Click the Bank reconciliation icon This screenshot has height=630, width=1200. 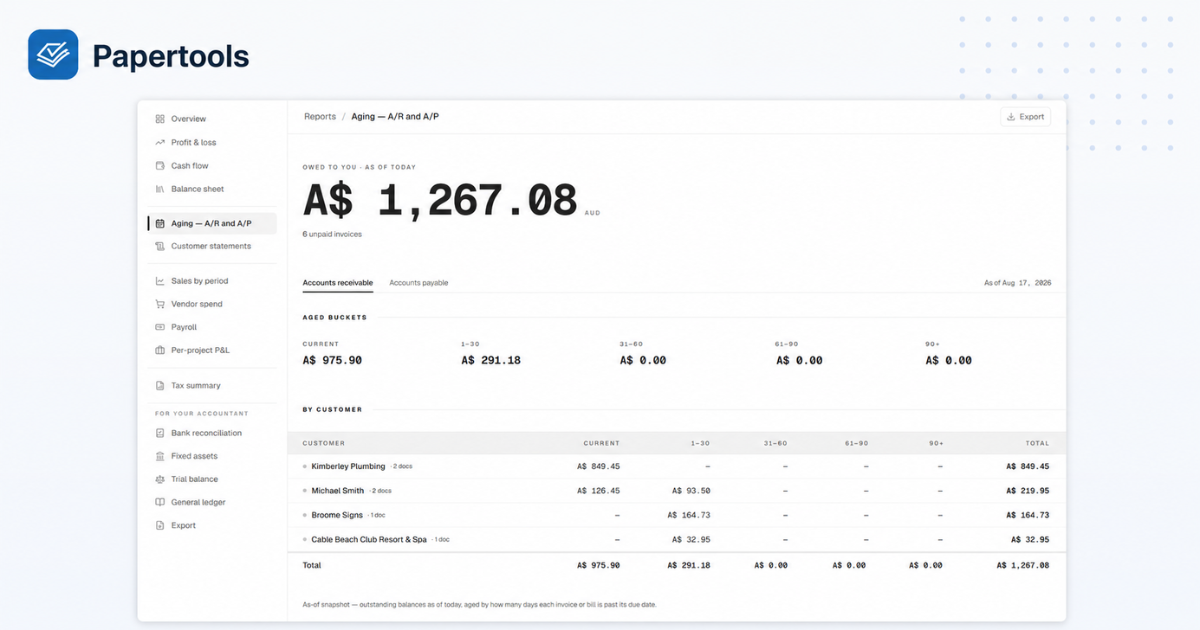(160, 433)
